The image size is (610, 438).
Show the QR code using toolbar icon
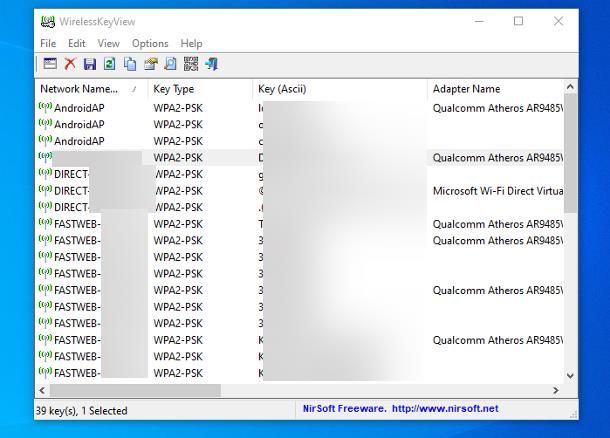[191, 64]
